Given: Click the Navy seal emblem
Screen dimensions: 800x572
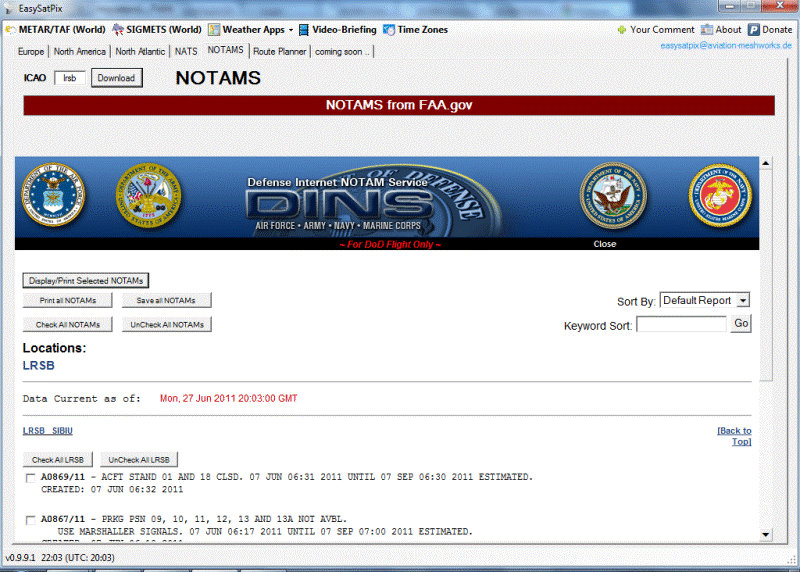Looking at the screenshot, I should (x=613, y=195).
